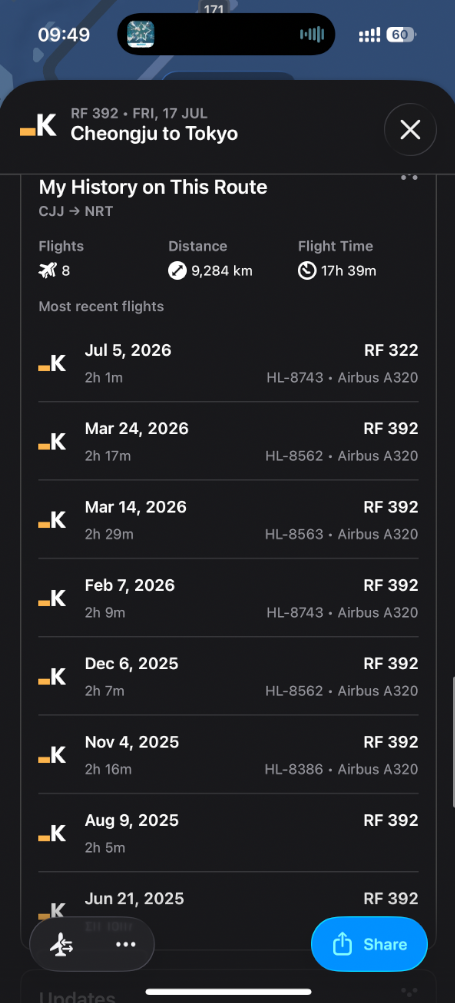Viewport: 455px width, 1003px height.
Task: Close the Cheongju to Tokyo flight panel
Action: [410, 130]
